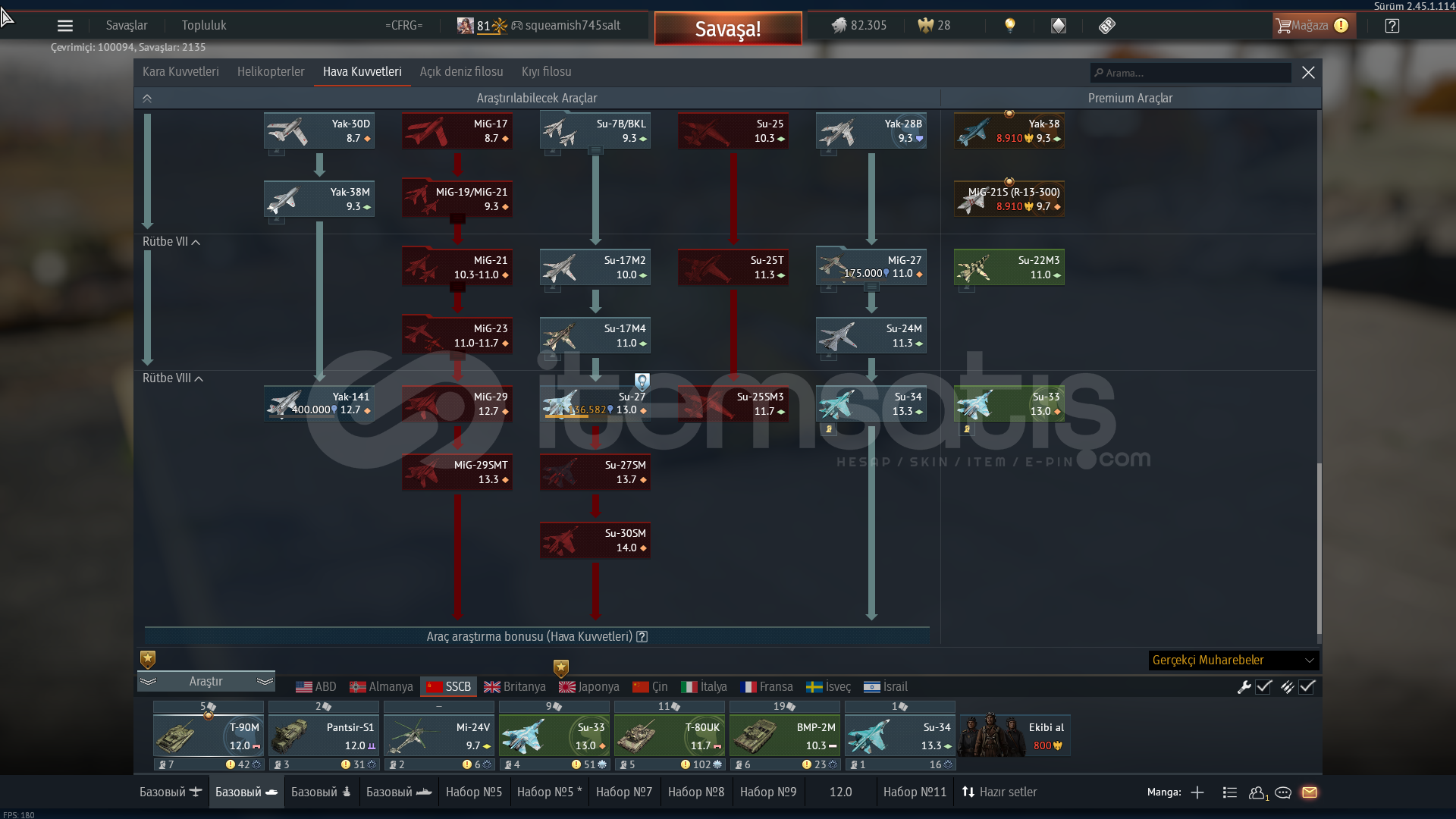
Task: Click the crew badge under Su-34 tree card
Action: [829, 429]
